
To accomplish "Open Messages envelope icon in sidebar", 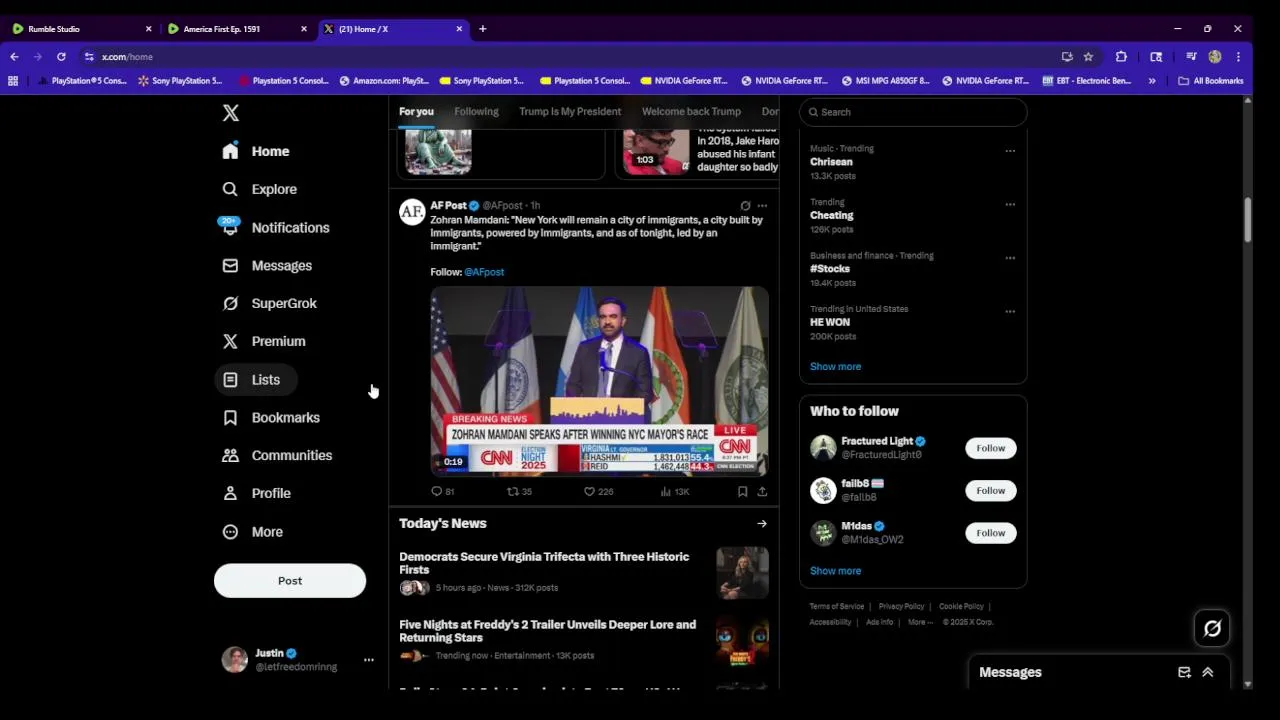I will tap(230, 265).
